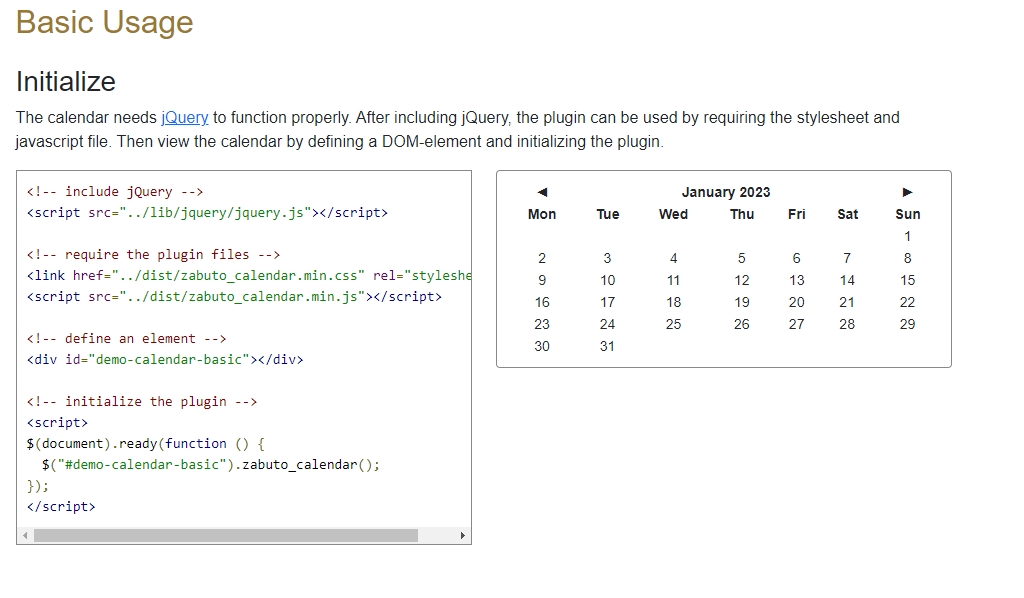
Task: Select day 19 under the Thu column
Action: click(742, 302)
